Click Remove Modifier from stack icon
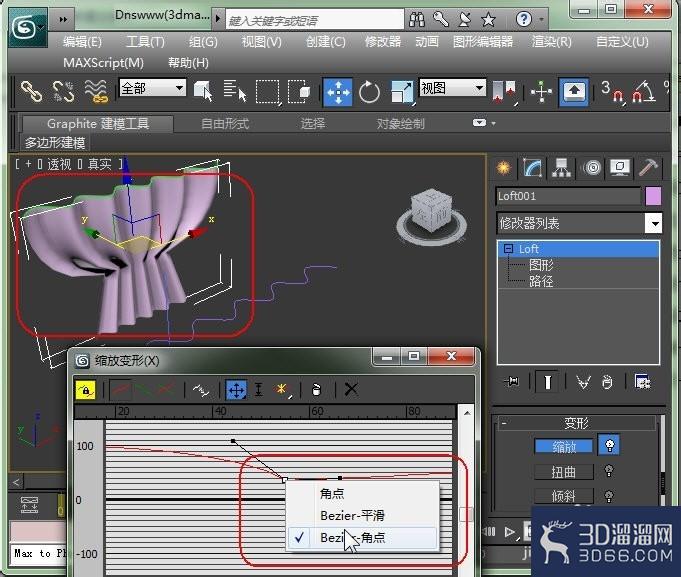681x577 pixels. (608, 382)
